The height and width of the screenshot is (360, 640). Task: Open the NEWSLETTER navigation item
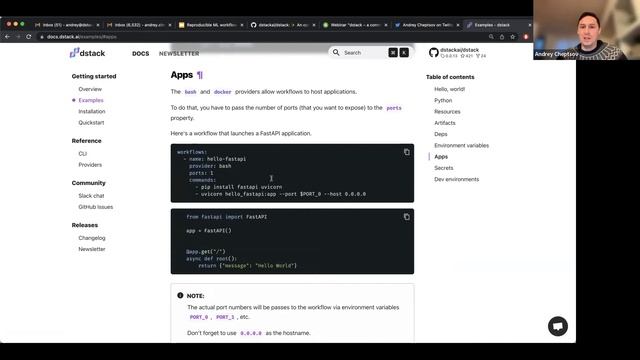(x=179, y=53)
